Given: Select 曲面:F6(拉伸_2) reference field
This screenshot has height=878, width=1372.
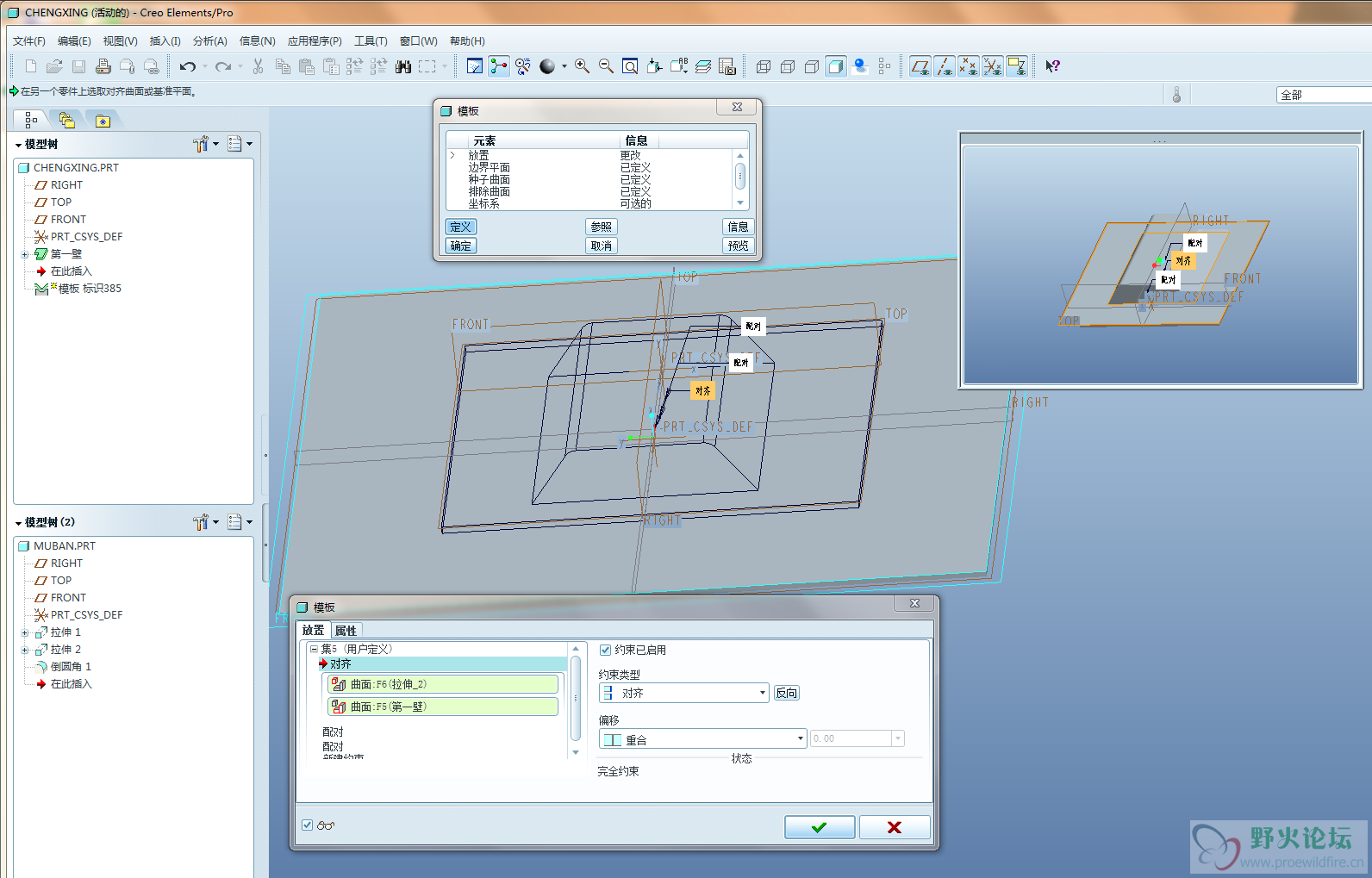Looking at the screenshot, I should 442,684.
